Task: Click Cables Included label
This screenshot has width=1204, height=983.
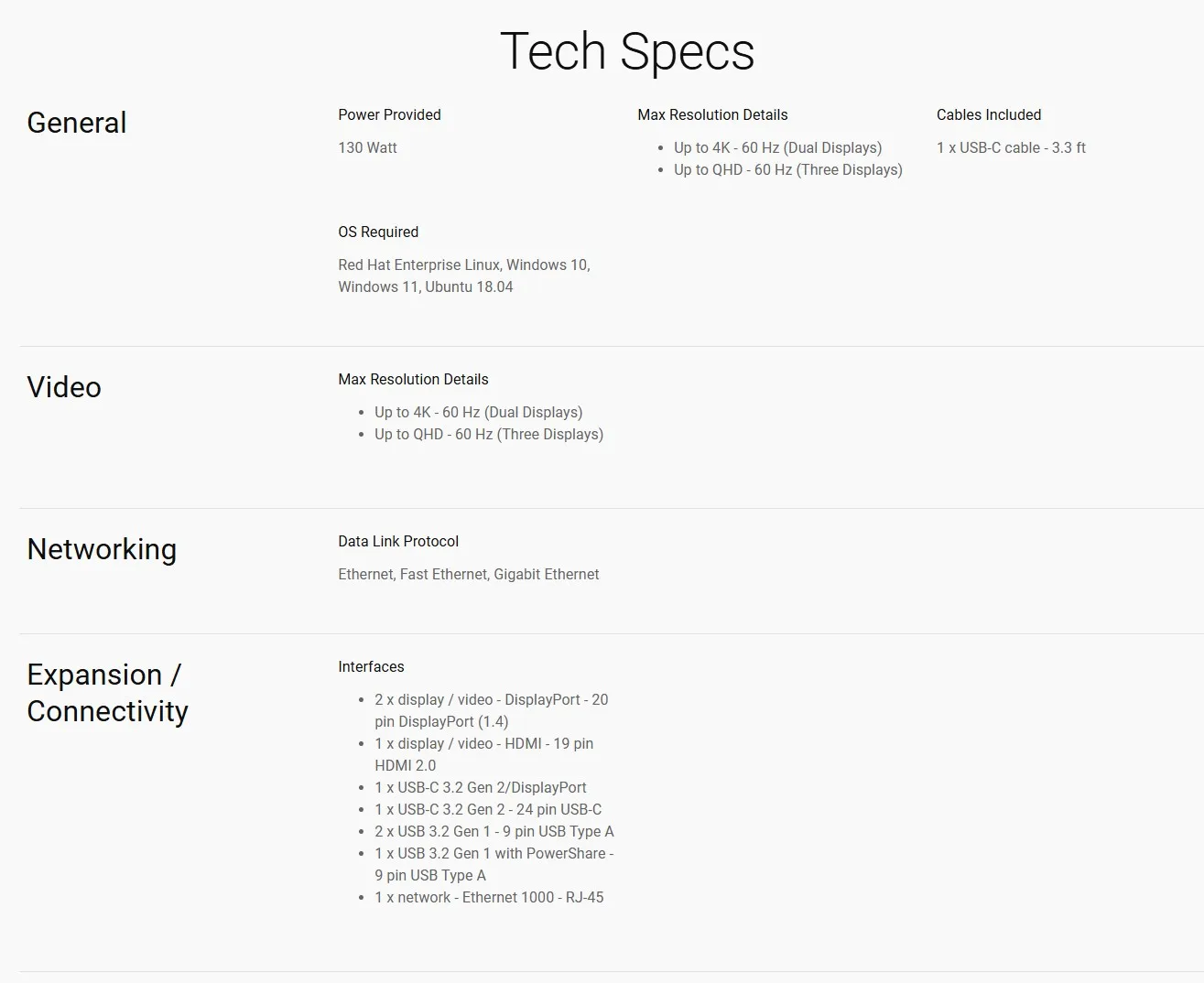Action: pos(988,114)
